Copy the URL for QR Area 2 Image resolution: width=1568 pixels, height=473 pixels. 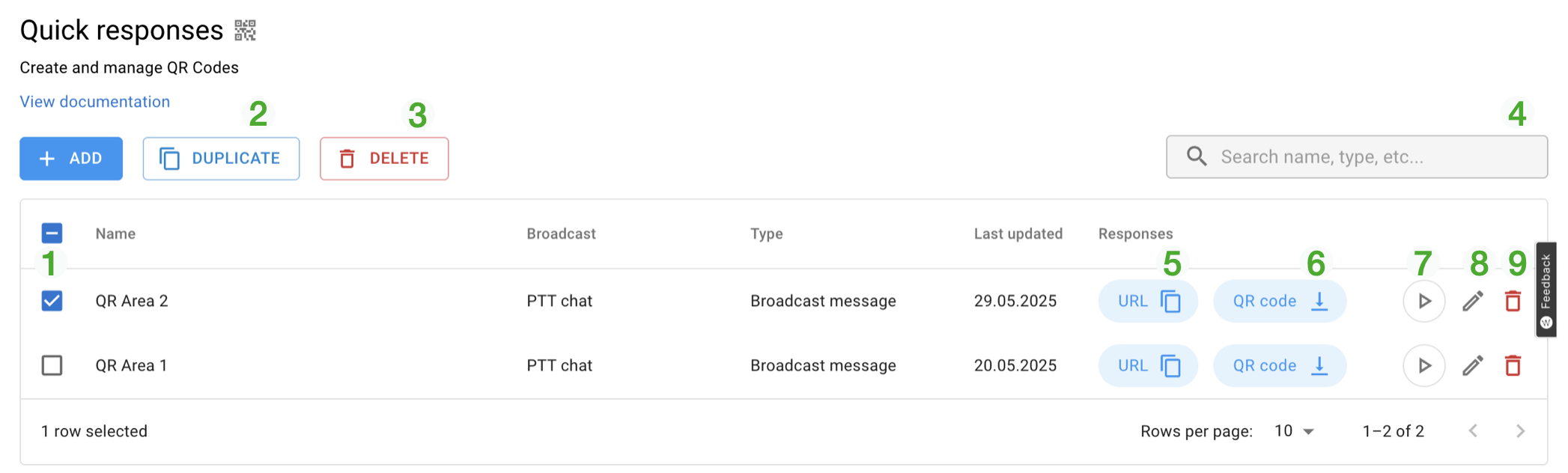[1148, 301]
